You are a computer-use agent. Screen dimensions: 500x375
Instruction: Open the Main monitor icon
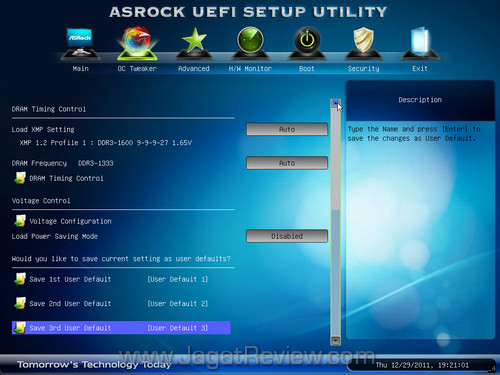pos(80,44)
